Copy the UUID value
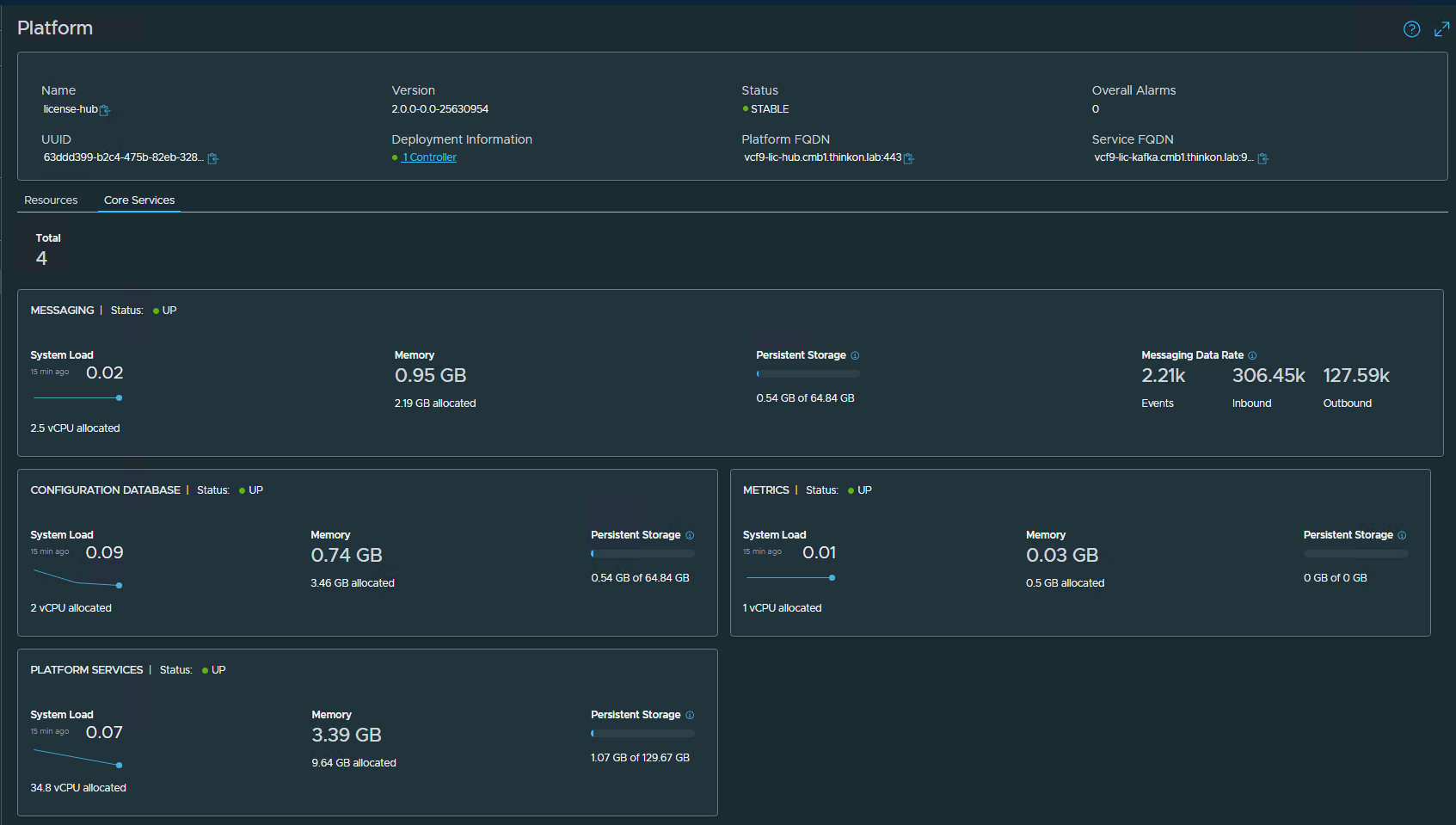The width and height of the screenshot is (1456, 825). (x=213, y=158)
